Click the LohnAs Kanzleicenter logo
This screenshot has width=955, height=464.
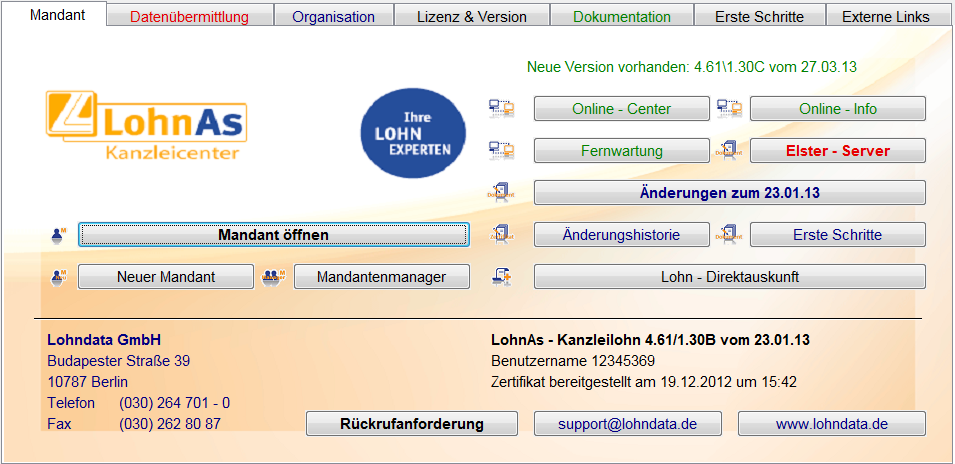146,125
